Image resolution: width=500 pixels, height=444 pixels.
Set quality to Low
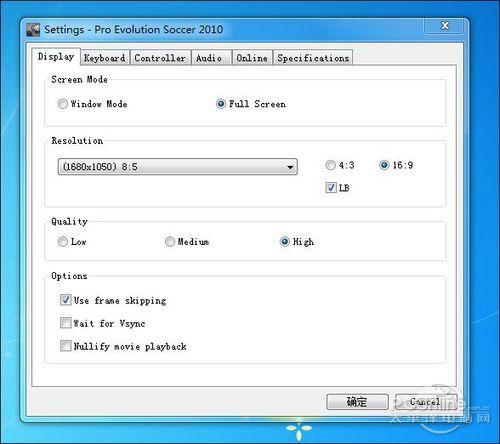tap(62, 241)
